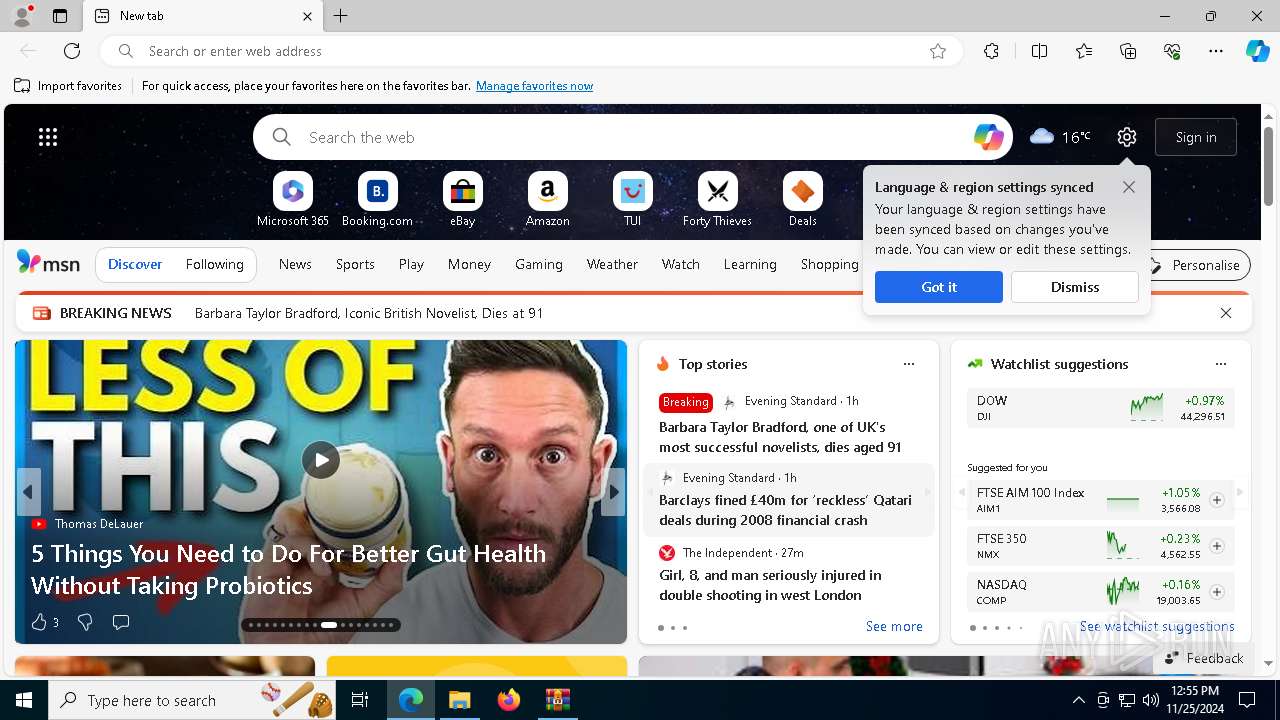Screen dimensions: 1280x720
Task: Add this page to favorites star
Action: click(938, 51)
